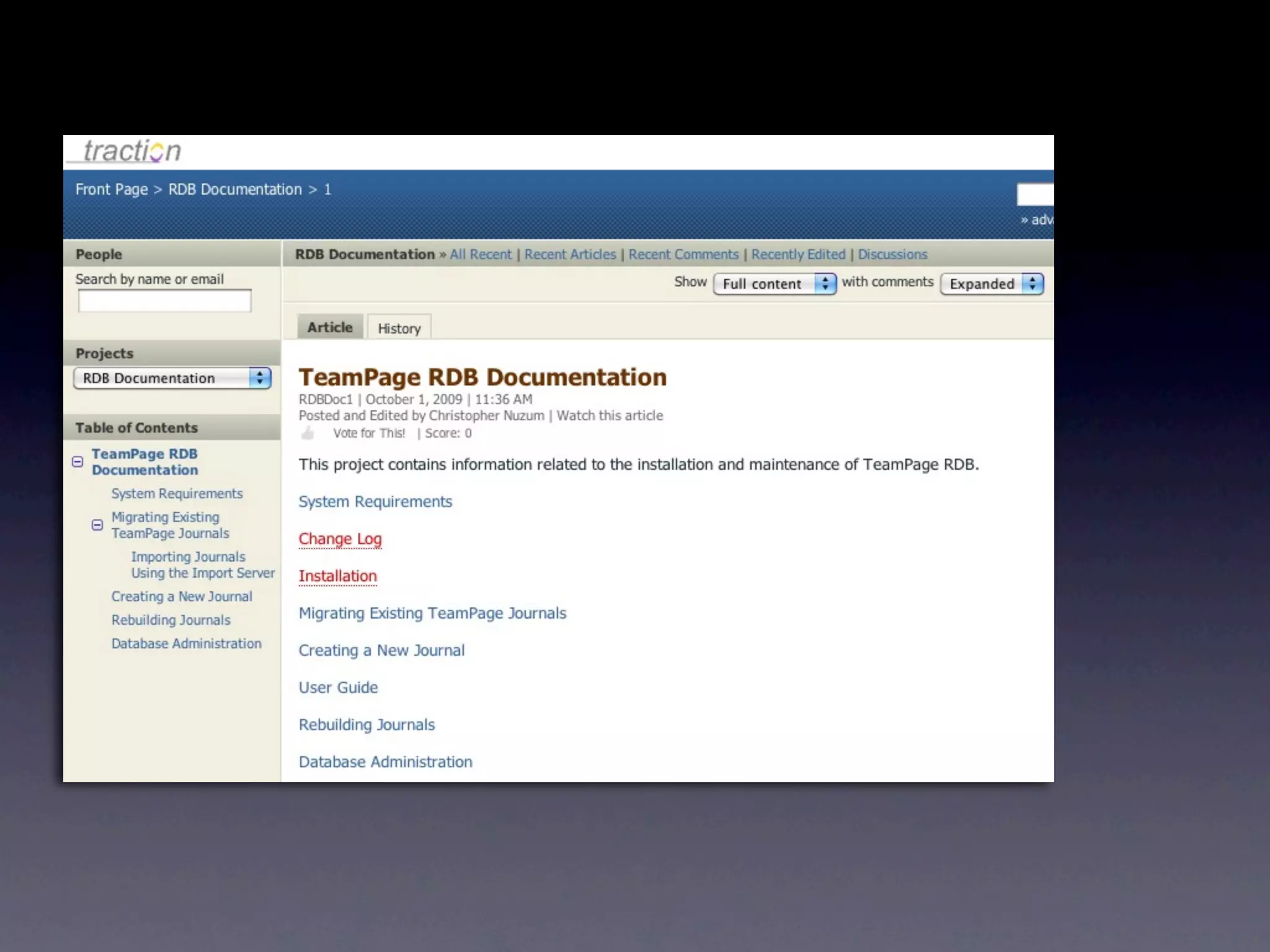Collapse TeamPage RDB Documentation tree node
This screenshot has width=1270, height=952.
(78, 462)
